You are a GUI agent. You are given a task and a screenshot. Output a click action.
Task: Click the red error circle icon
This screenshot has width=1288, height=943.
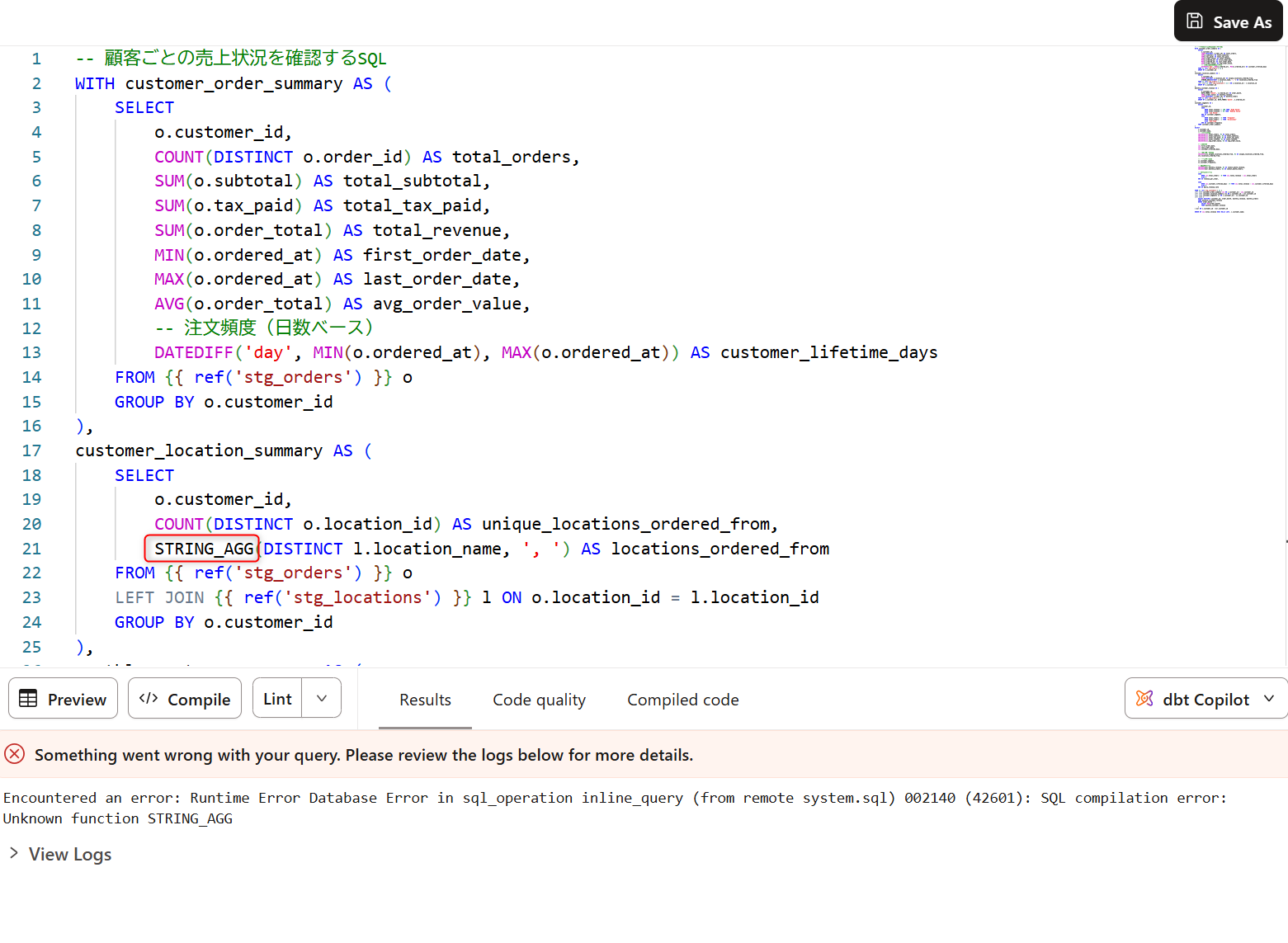click(14, 754)
